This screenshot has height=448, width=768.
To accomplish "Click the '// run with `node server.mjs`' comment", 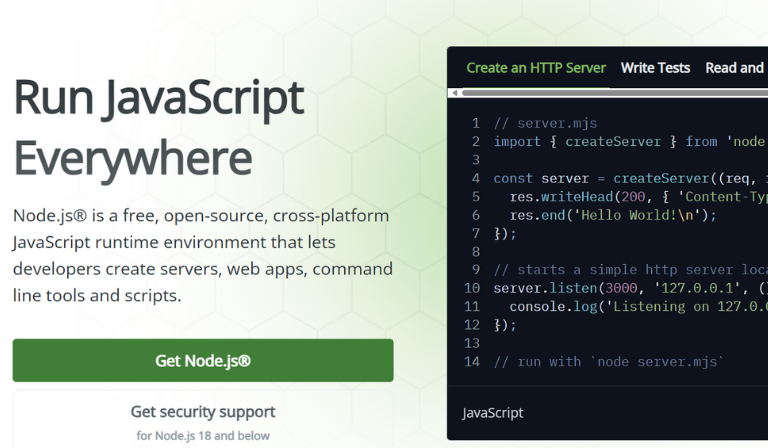I will pyautogui.click(x=609, y=362).
